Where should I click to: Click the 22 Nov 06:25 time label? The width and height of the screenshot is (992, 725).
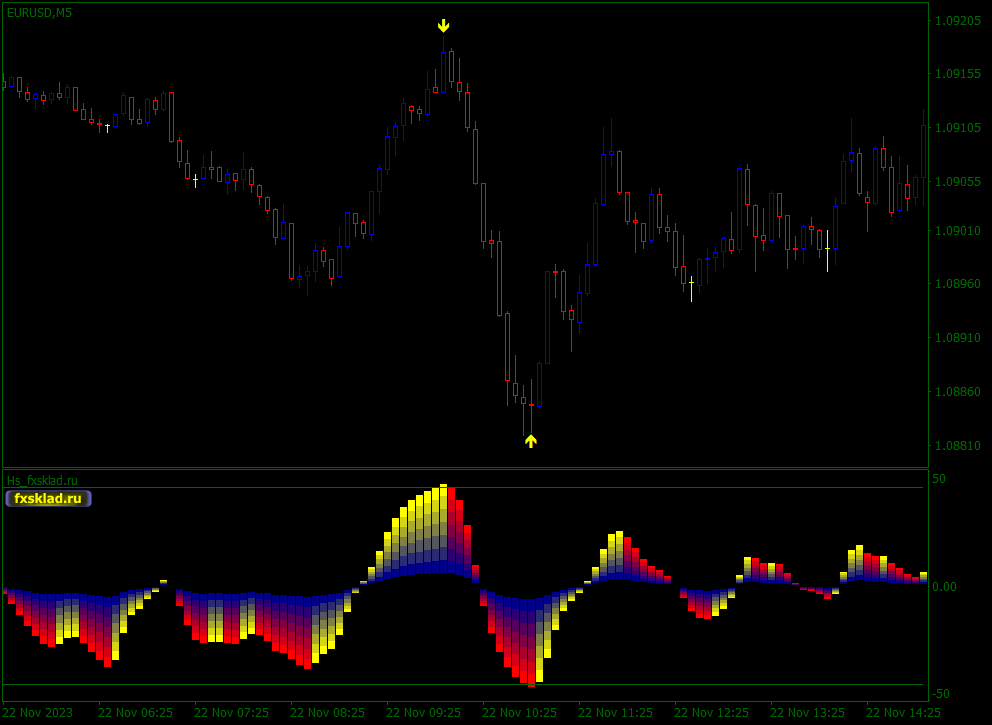click(135, 712)
